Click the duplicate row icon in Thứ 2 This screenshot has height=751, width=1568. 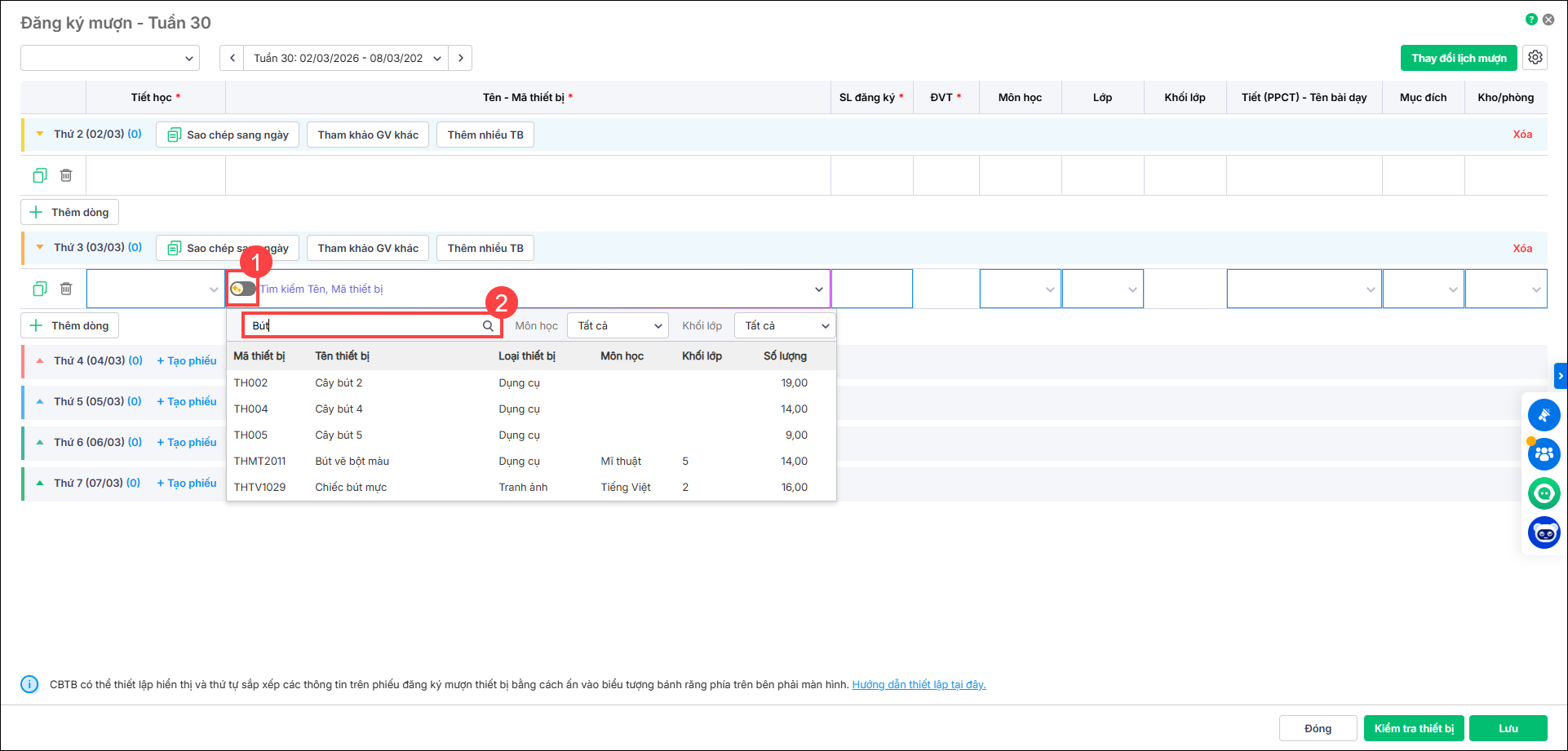coord(40,175)
